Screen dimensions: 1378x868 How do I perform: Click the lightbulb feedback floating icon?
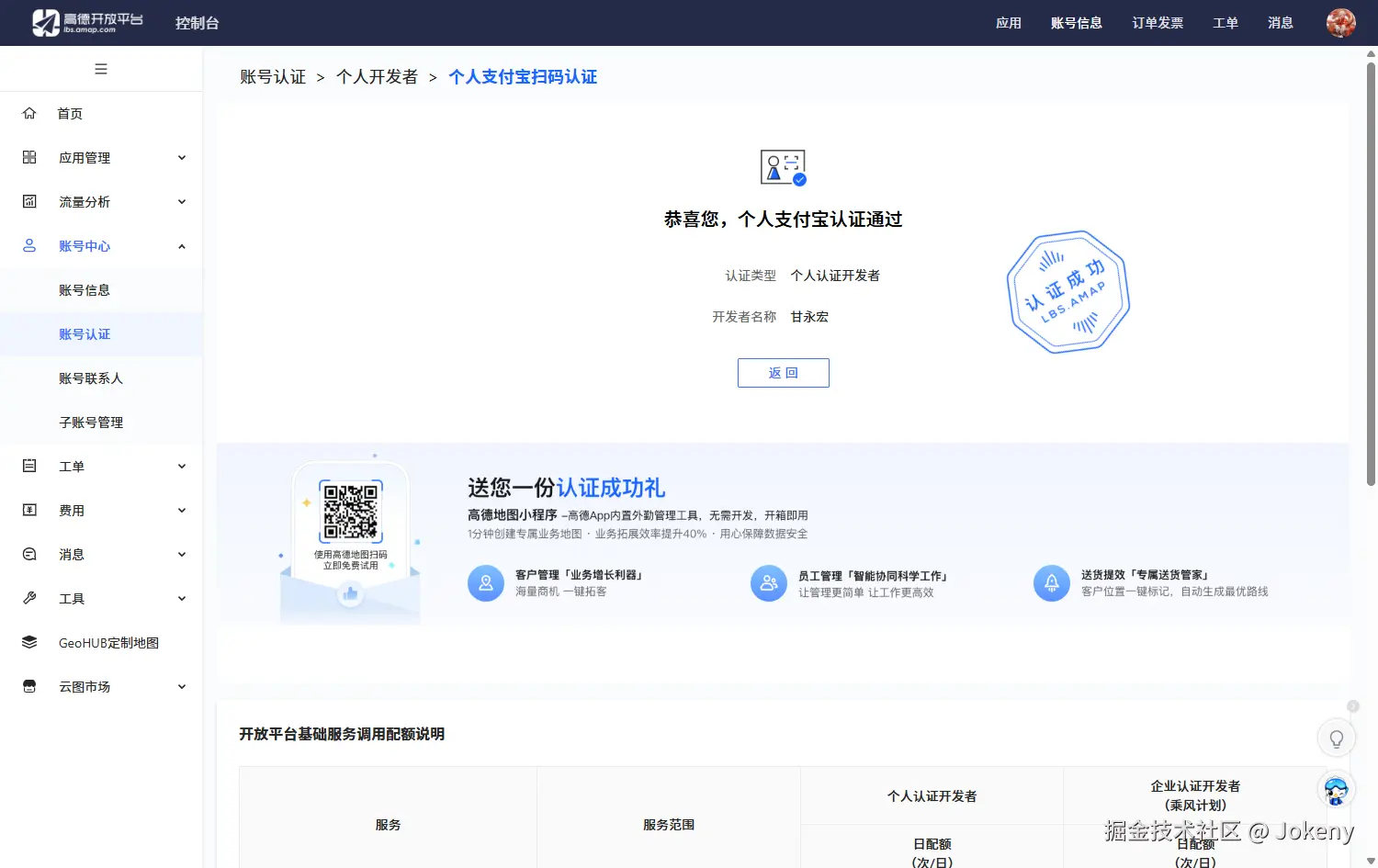tap(1337, 738)
